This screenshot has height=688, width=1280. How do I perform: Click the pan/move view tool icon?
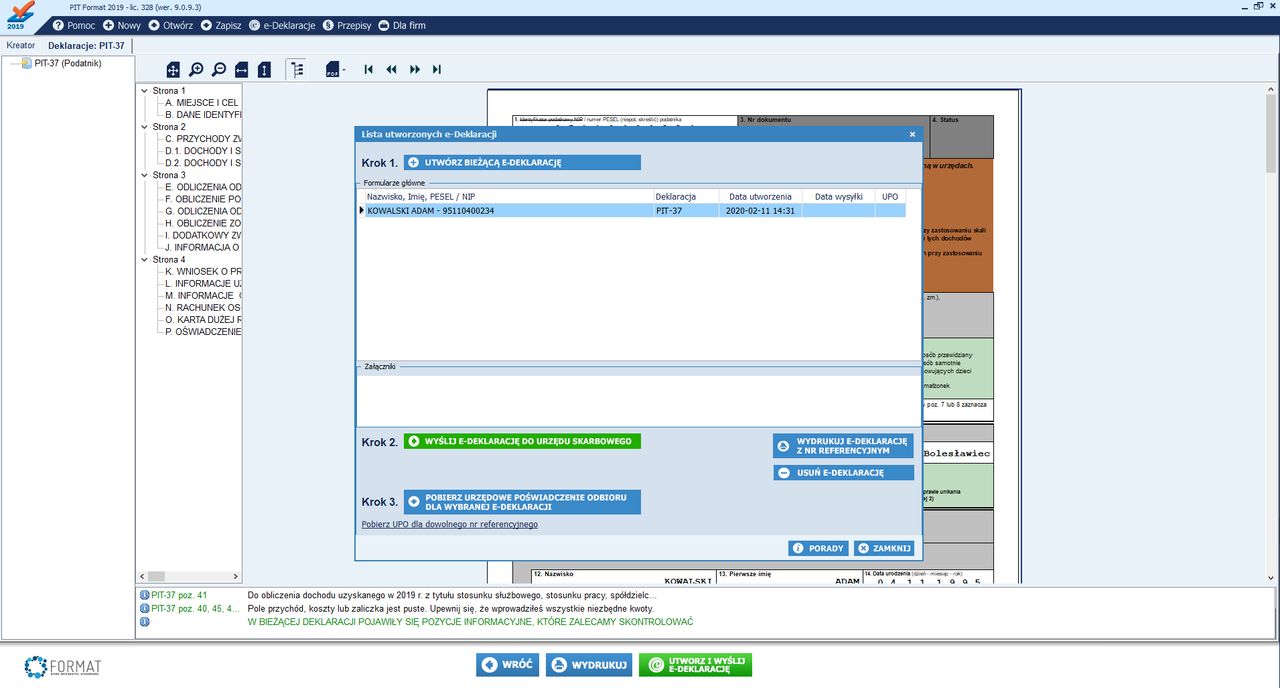(173, 69)
